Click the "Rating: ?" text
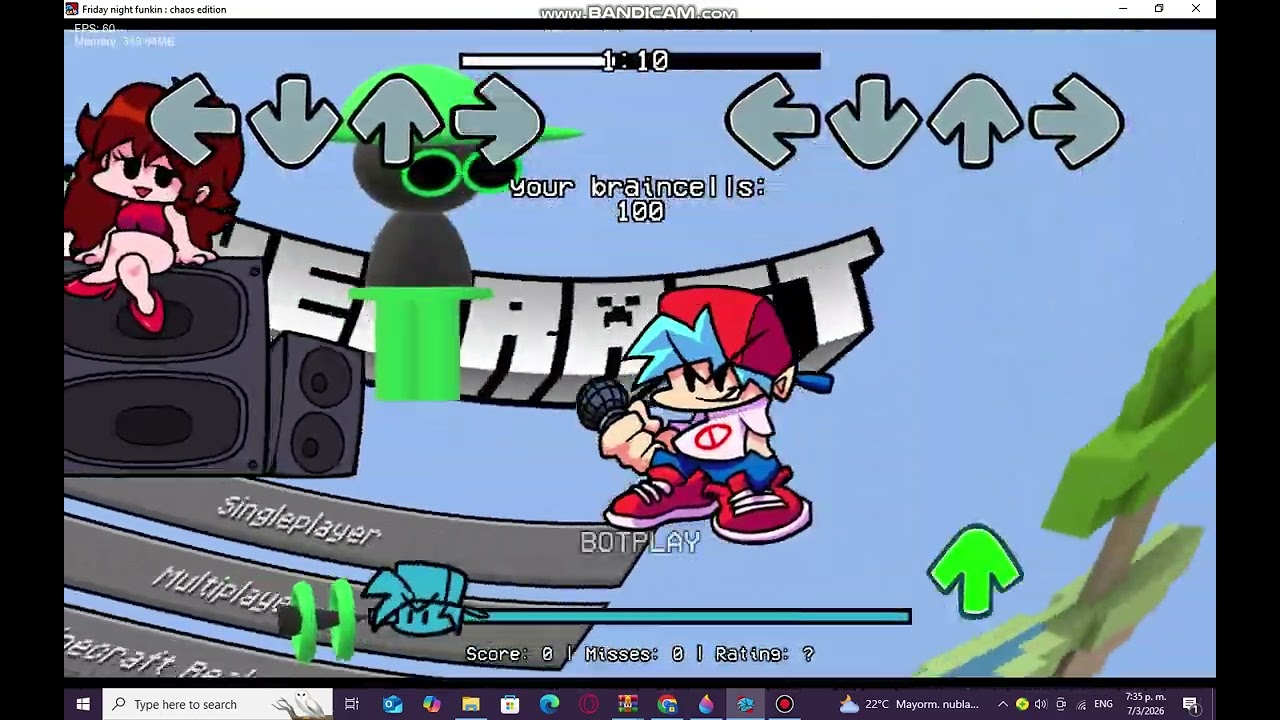This screenshot has width=1280, height=720. coord(764,654)
